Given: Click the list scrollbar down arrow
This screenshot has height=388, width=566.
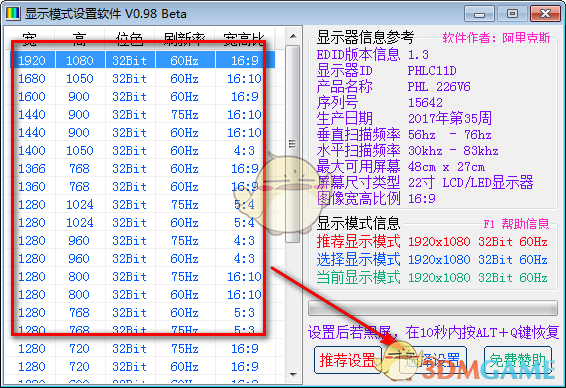Looking at the screenshot, I should 293,375.
